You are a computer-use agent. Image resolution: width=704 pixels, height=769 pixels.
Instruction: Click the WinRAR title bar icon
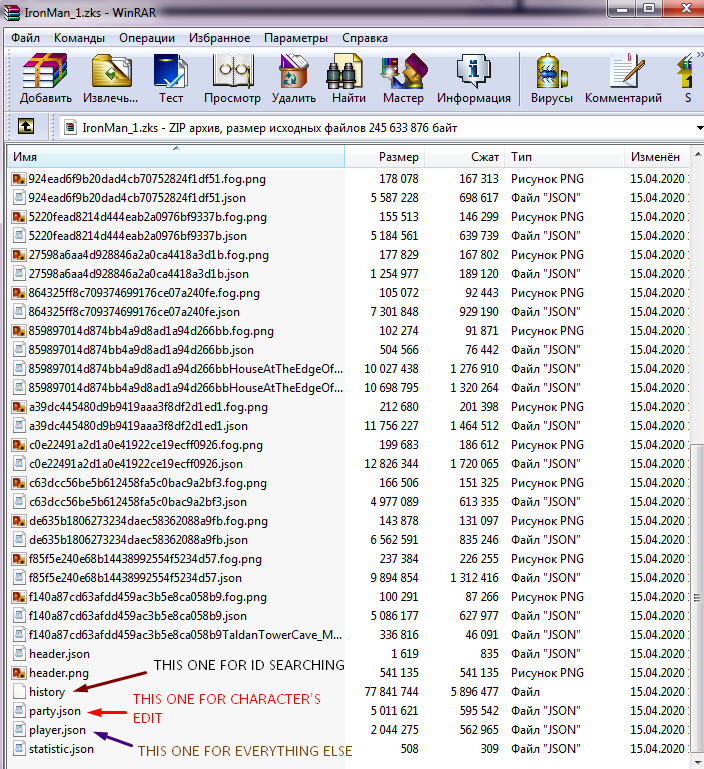tap(12, 11)
